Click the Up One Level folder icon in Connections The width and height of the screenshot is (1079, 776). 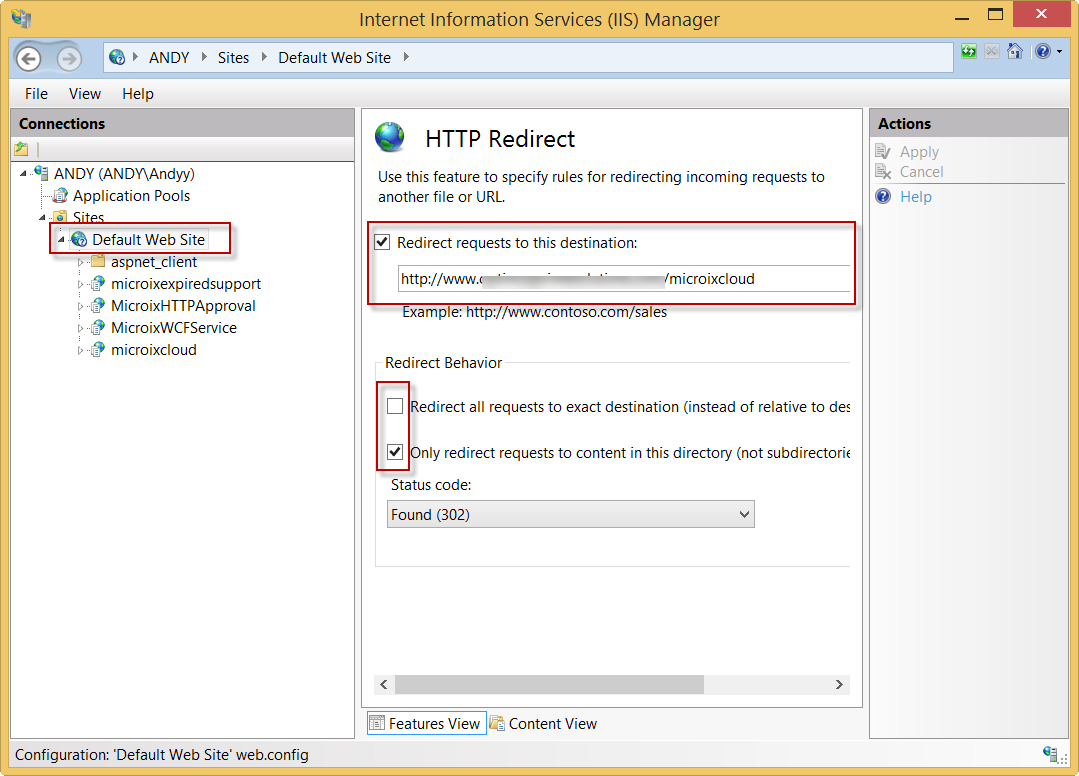(21, 149)
